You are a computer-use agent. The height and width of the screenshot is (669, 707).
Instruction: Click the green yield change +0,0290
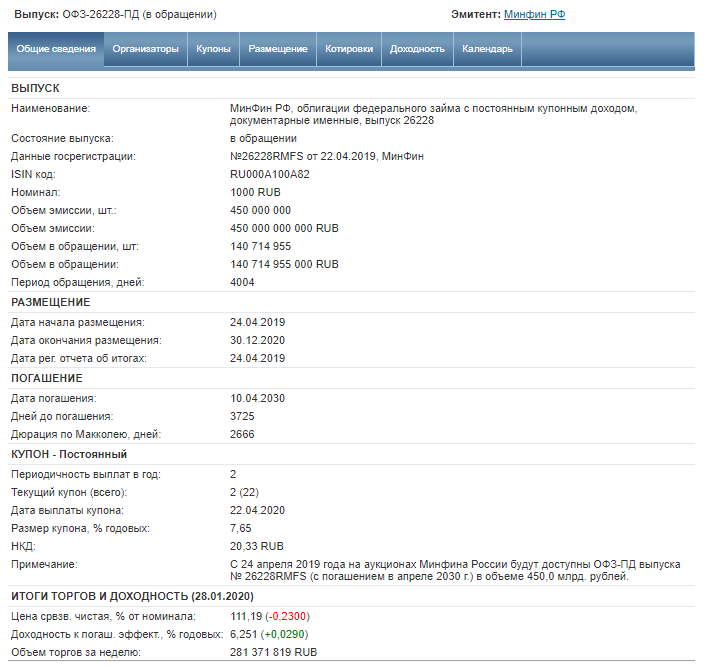285,634
